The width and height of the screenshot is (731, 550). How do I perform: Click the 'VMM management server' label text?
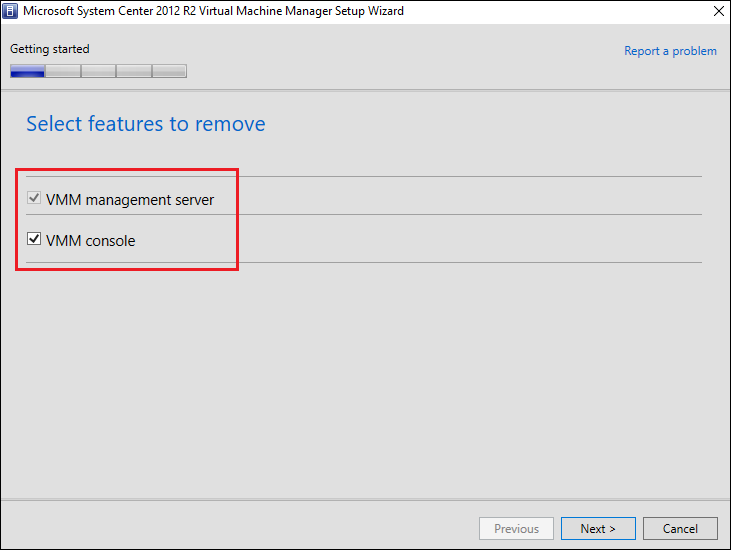130,200
